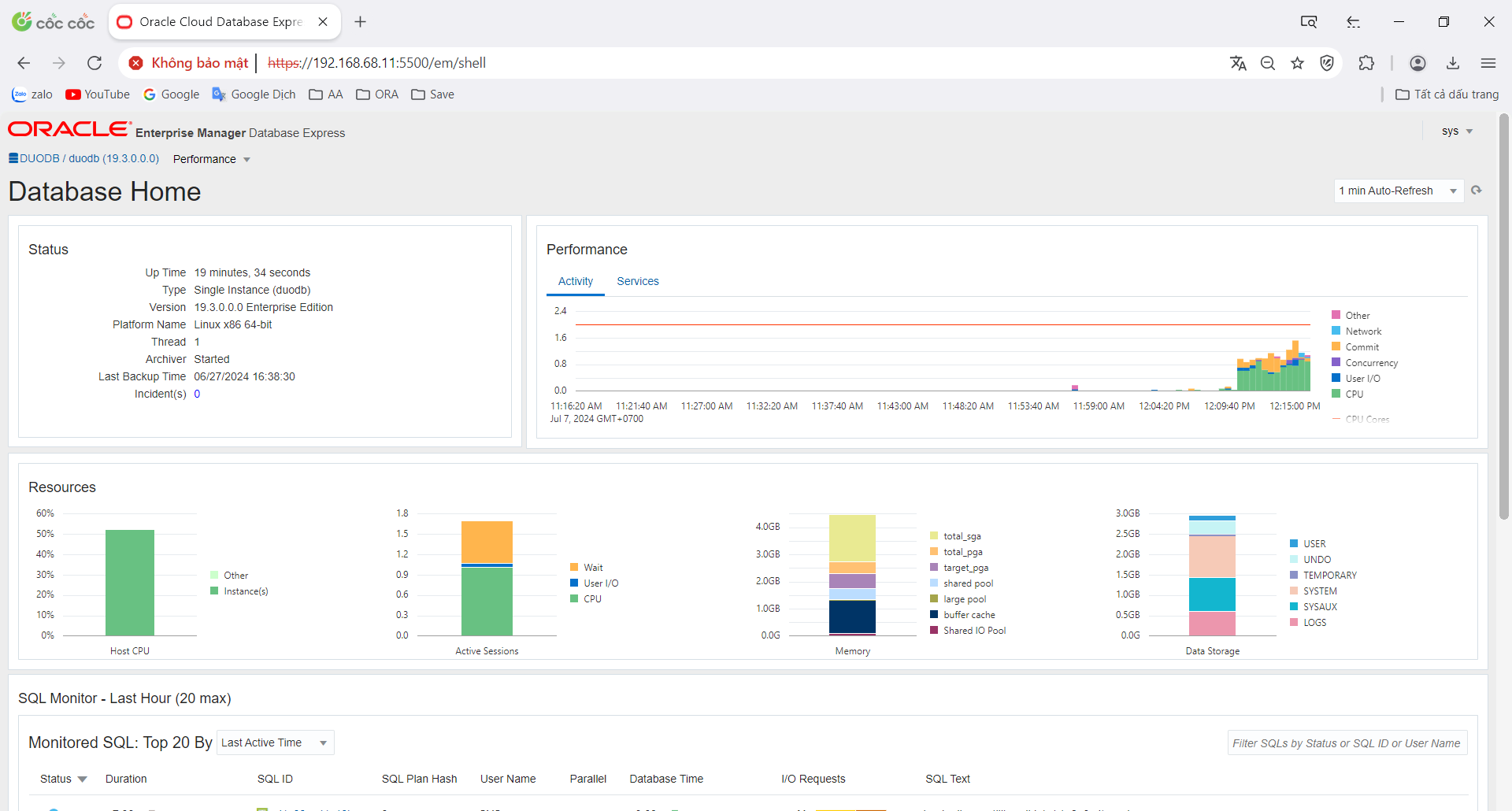Click the manual refresh icon beside Auto-Refresh
The width and height of the screenshot is (1512, 811).
pyautogui.click(x=1477, y=191)
